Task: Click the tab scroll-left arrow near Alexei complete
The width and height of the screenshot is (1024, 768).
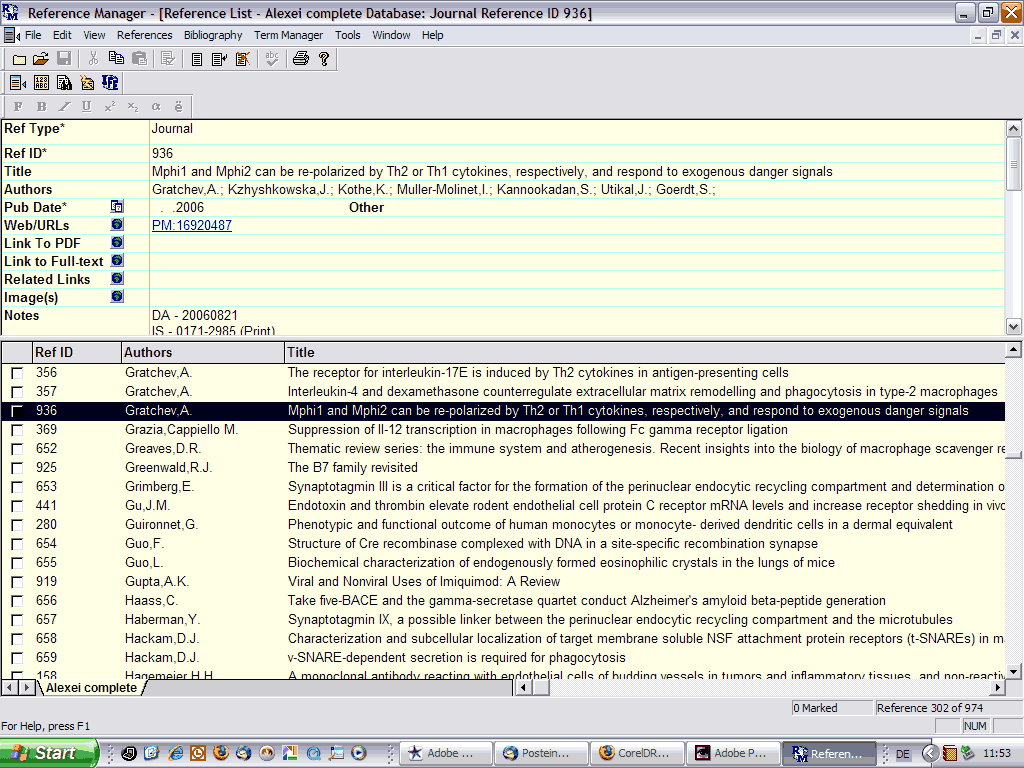Action: 10,687
